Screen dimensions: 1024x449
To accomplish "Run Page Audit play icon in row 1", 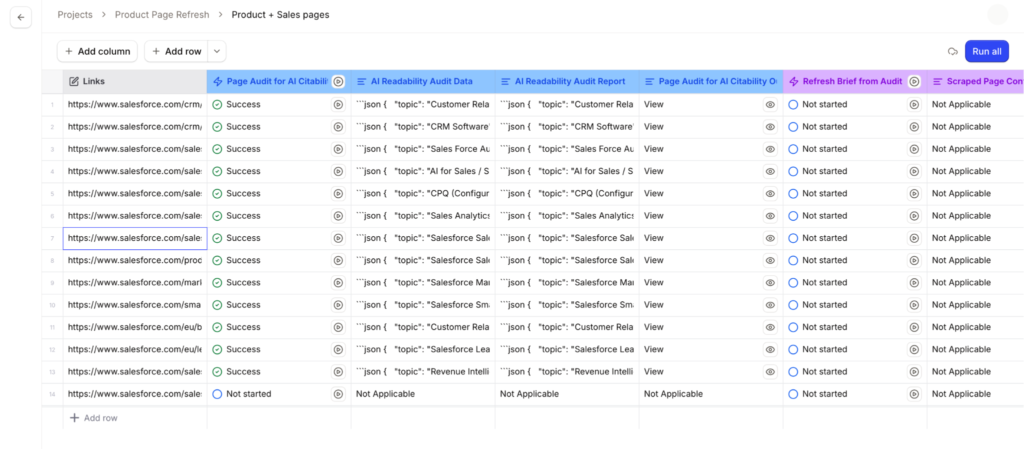I will pos(338,104).
